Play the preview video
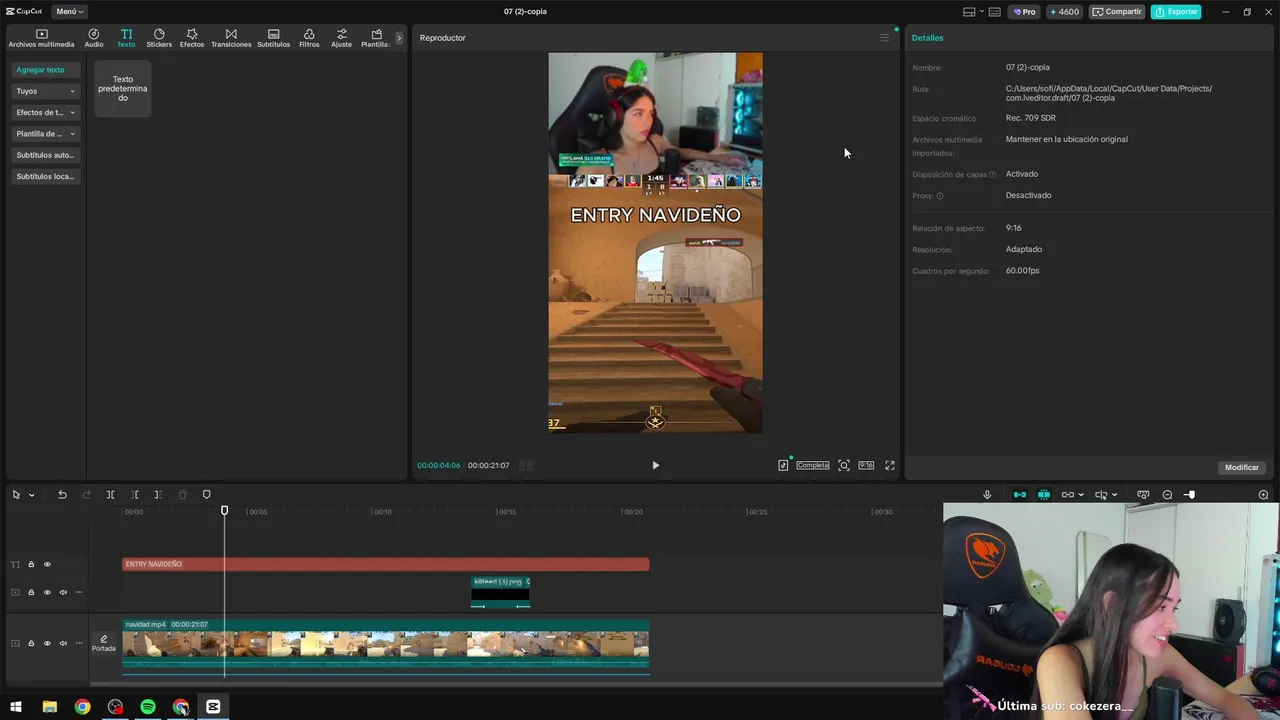The image size is (1280, 720). coord(655,465)
